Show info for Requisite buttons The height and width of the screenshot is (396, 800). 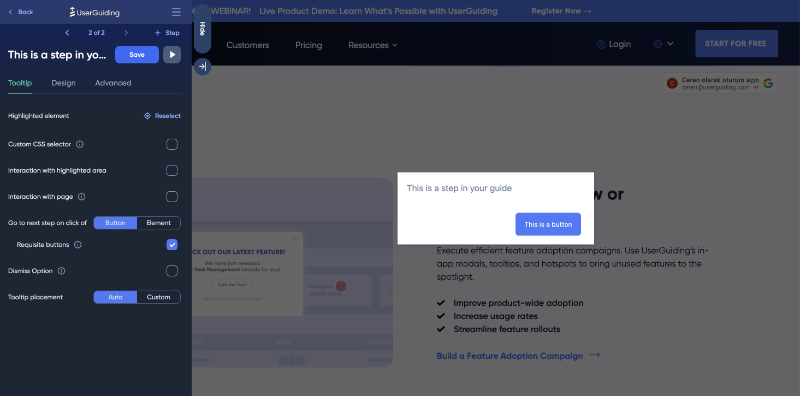tap(78, 245)
